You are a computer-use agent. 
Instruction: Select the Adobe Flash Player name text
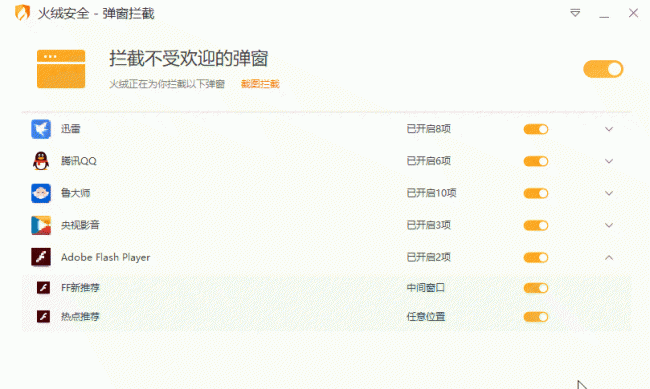point(106,258)
